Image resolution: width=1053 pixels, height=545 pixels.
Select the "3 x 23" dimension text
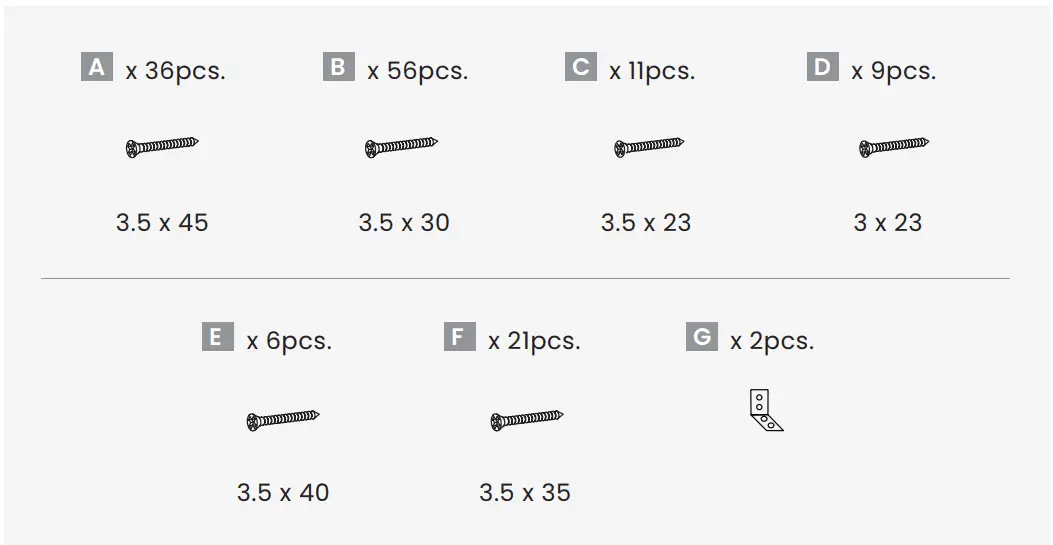click(888, 222)
